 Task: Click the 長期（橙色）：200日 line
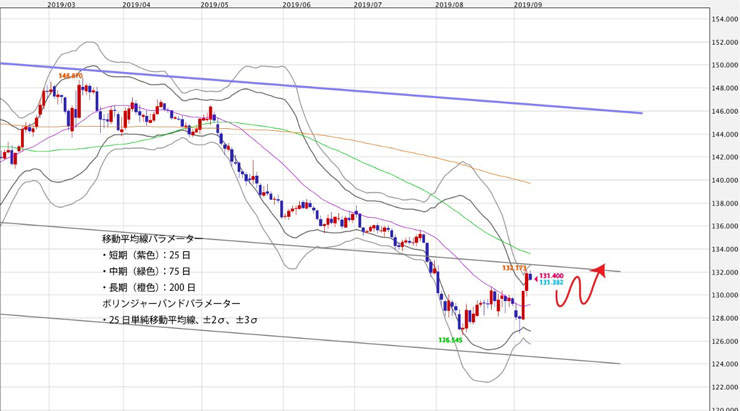point(149,287)
